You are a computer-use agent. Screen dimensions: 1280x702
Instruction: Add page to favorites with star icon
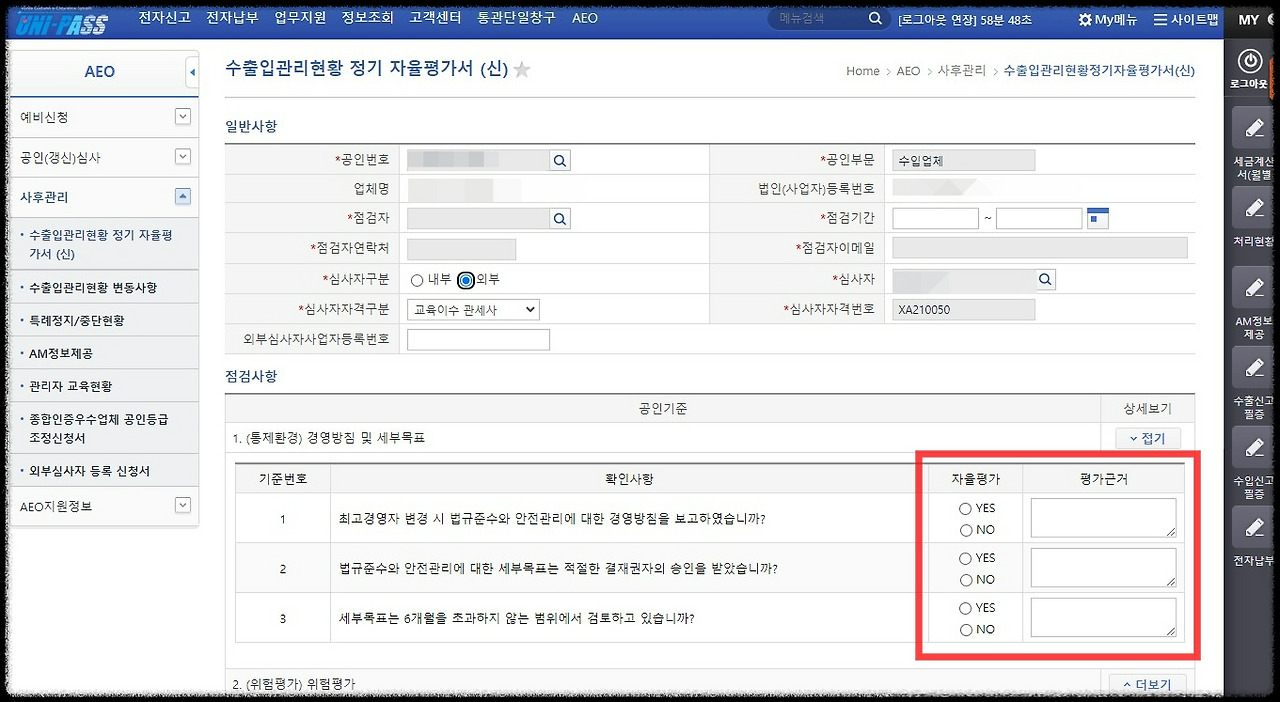coord(522,69)
